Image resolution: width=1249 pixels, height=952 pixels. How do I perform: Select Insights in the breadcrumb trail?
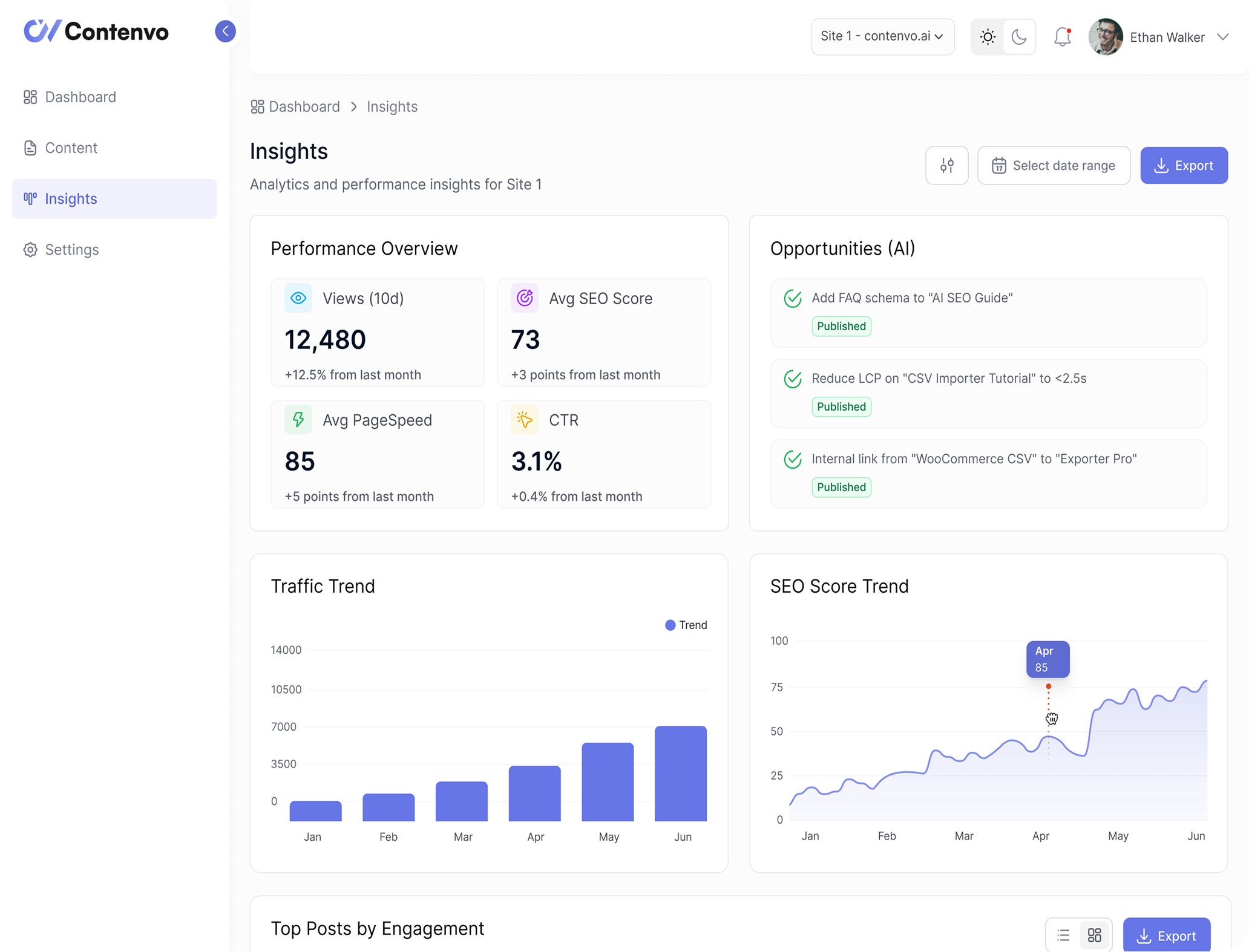click(392, 106)
